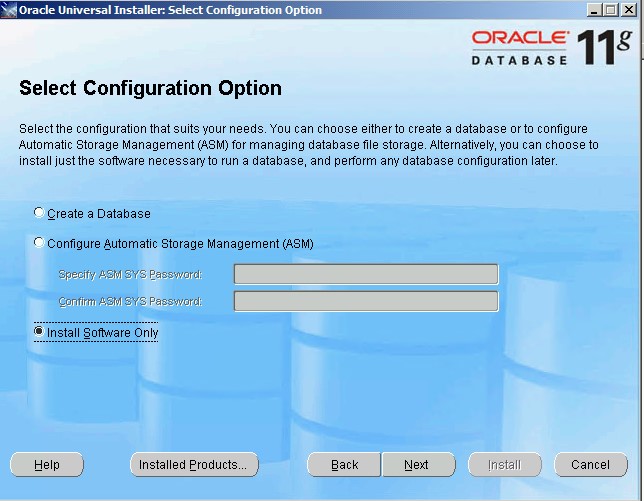The width and height of the screenshot is (644, 501).
Task: Go Back to the previous step
Action: [344, 465]
